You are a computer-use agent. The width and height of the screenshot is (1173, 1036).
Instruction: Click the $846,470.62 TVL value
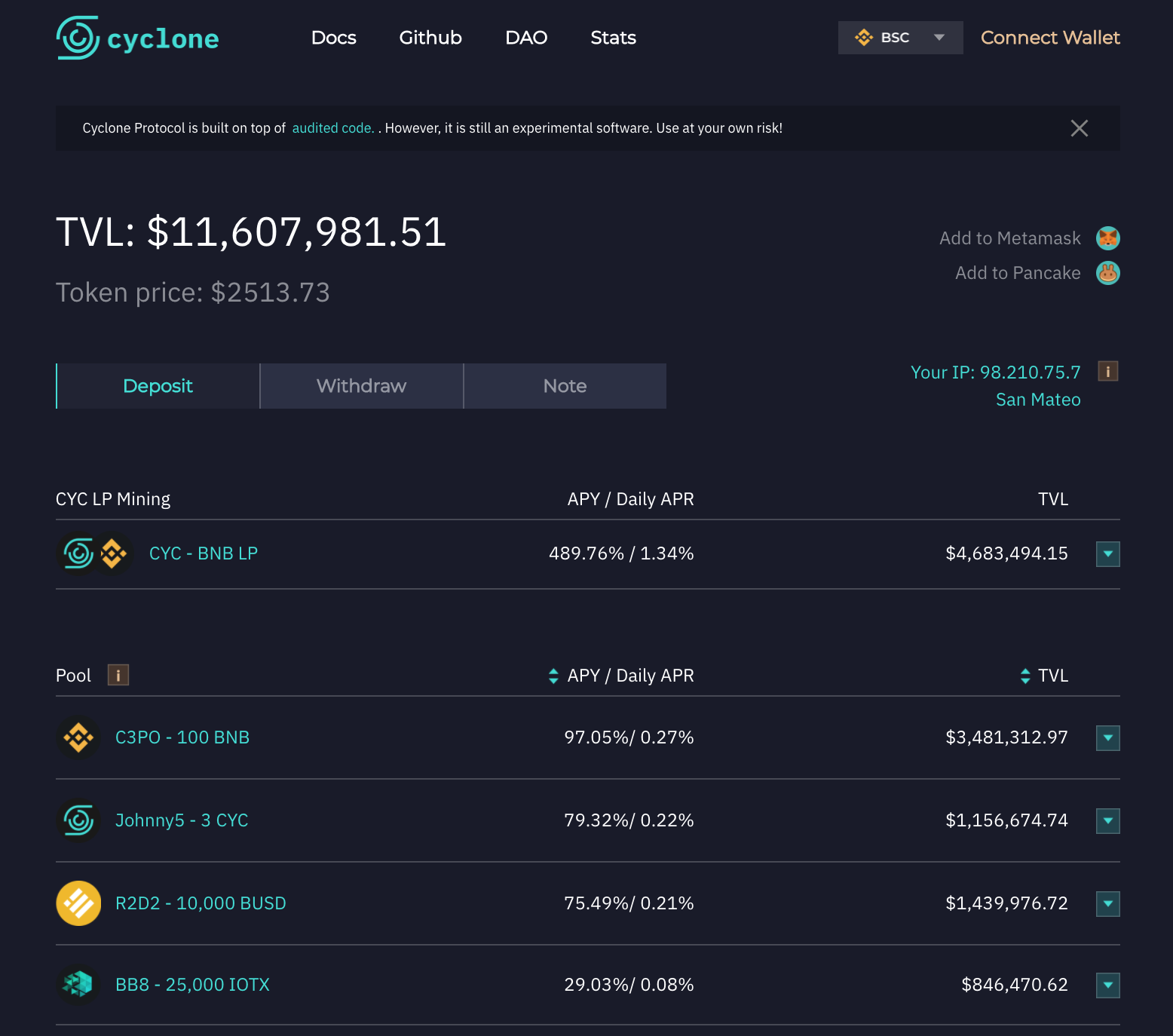pos(1015,985)
